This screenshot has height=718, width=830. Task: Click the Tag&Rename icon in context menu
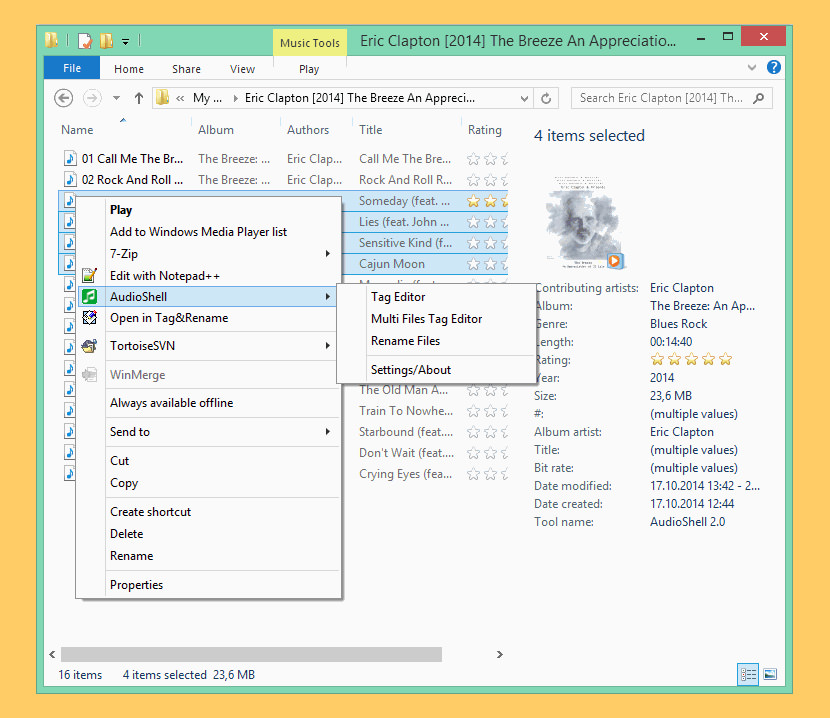(x=90, y=318)
